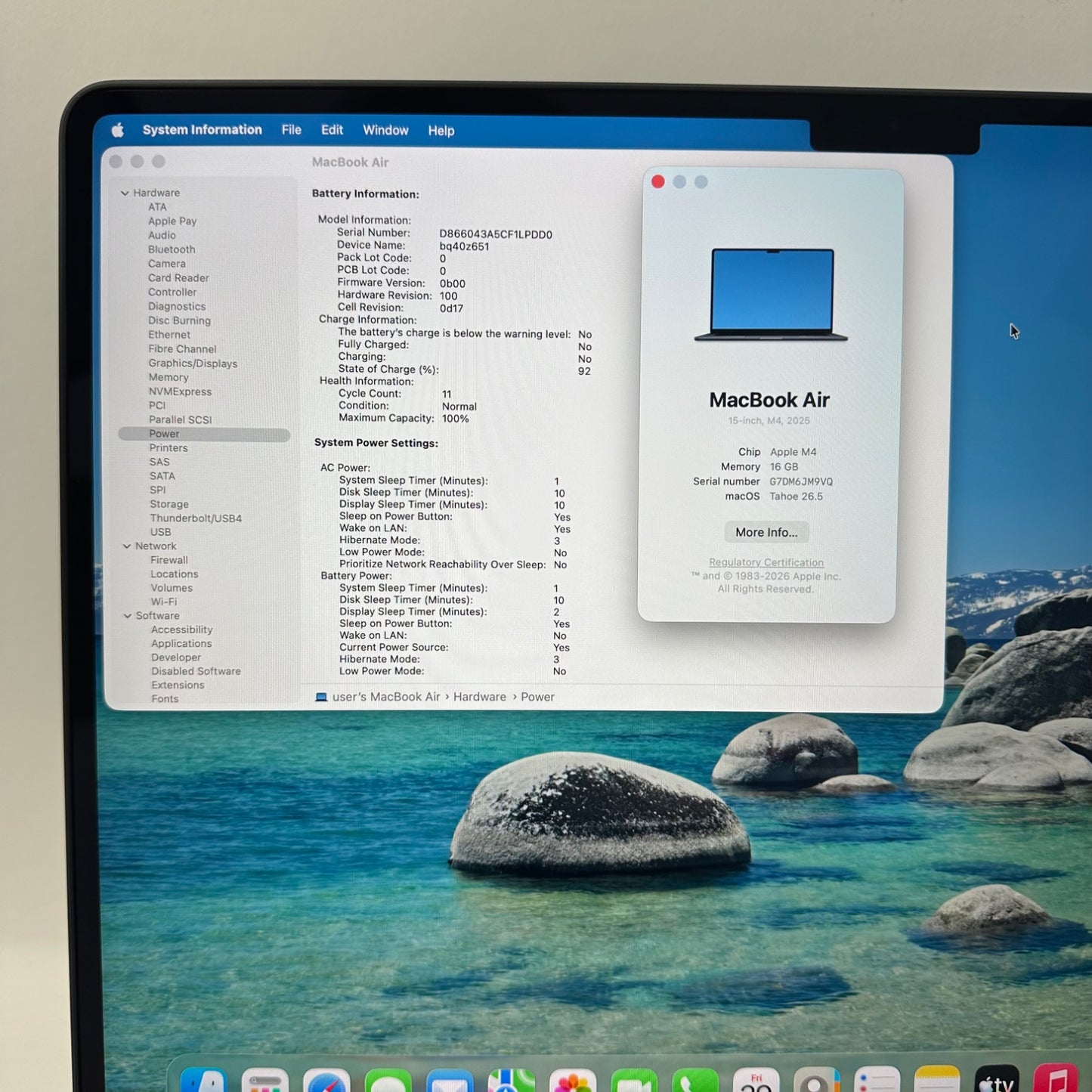This screenshot has width=1092, height=1092.
Task: Show Audio hardware details
Action: [162, 235]
